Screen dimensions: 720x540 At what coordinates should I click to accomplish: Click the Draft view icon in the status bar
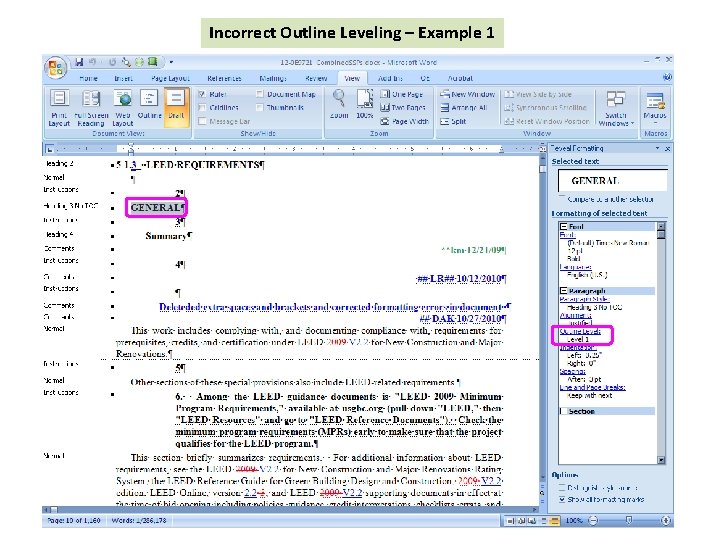(555, 521)
